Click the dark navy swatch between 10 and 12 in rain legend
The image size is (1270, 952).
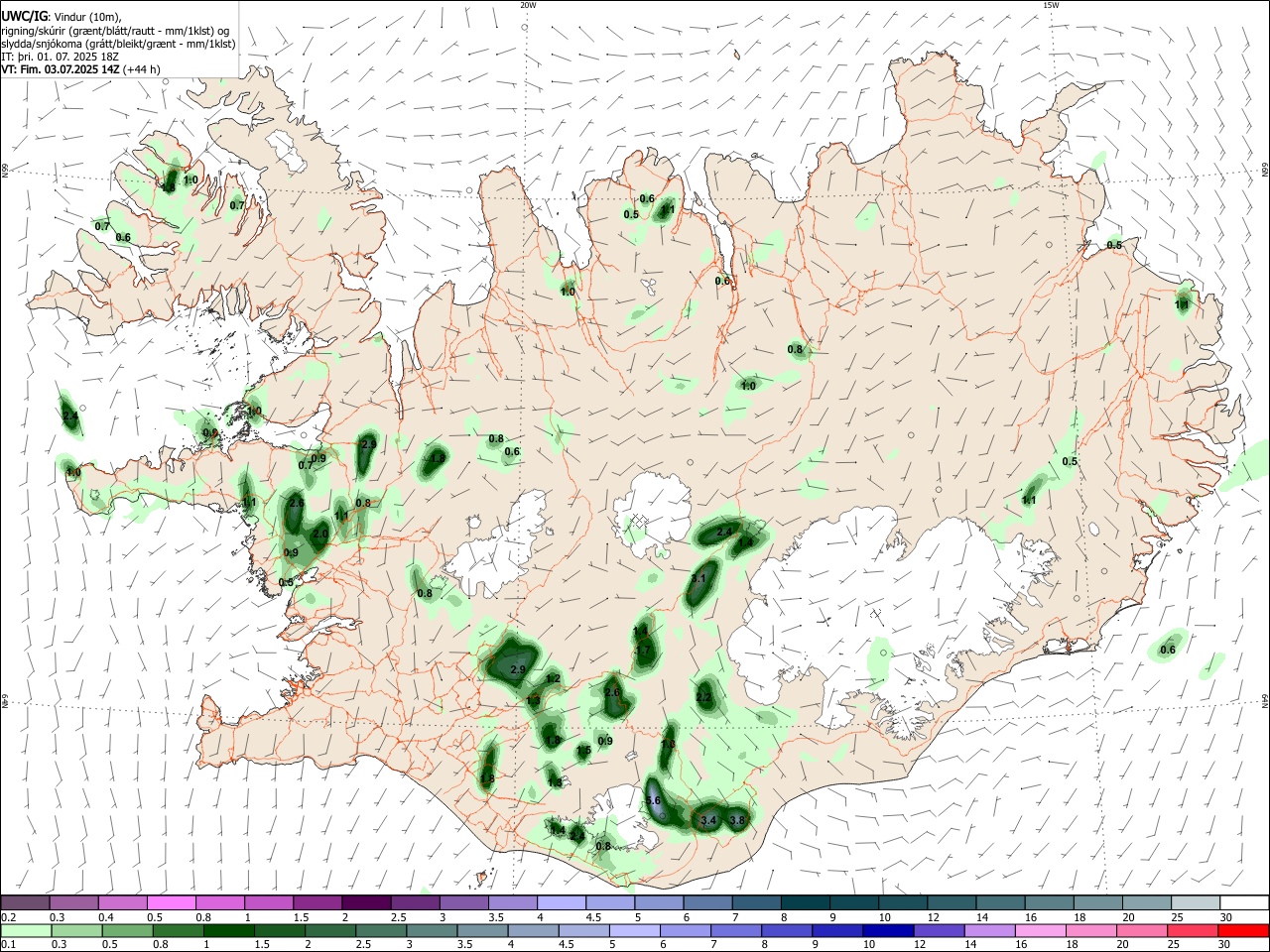tap(886, 930)
